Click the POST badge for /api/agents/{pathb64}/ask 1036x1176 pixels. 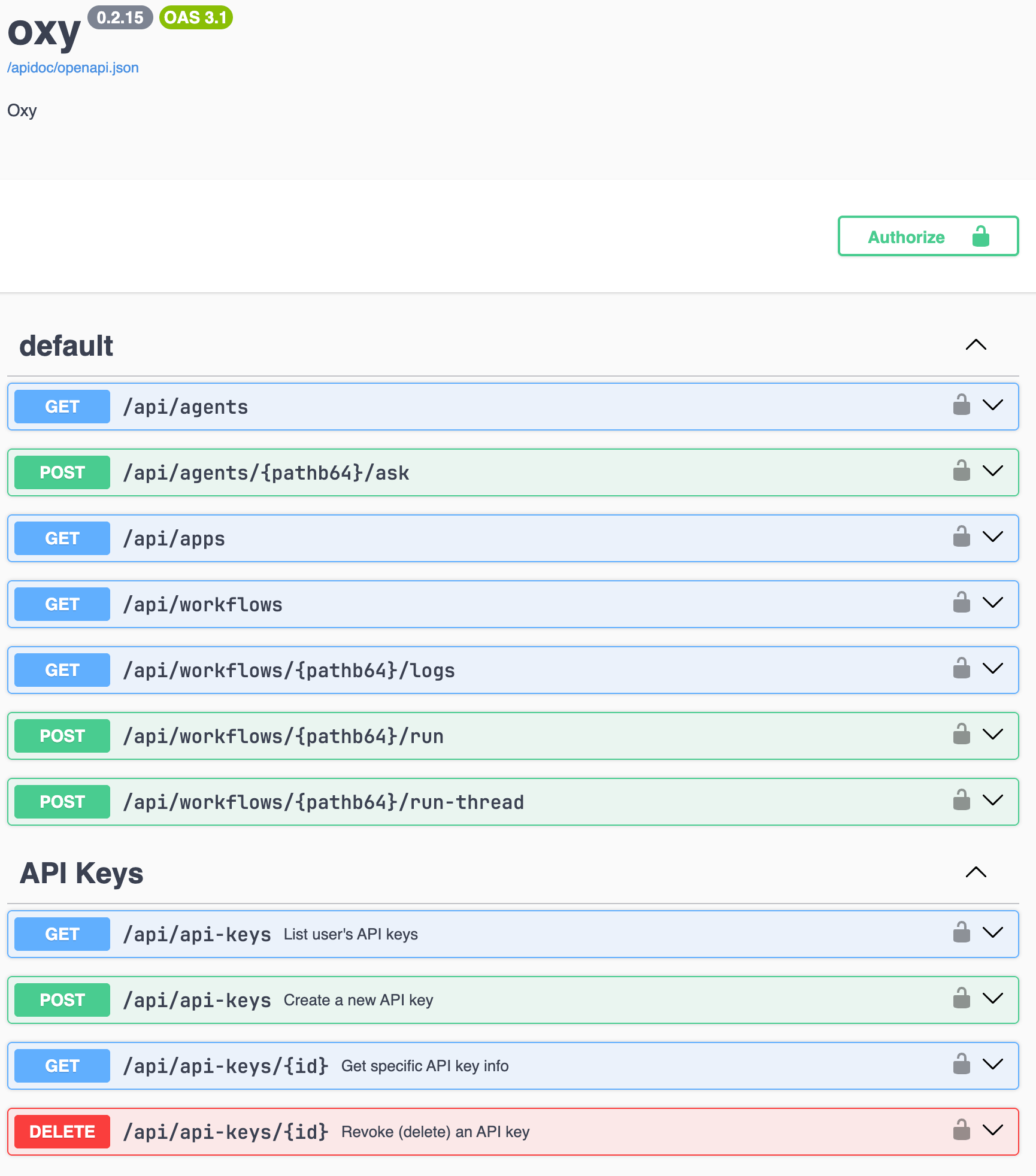click(62, 472)
